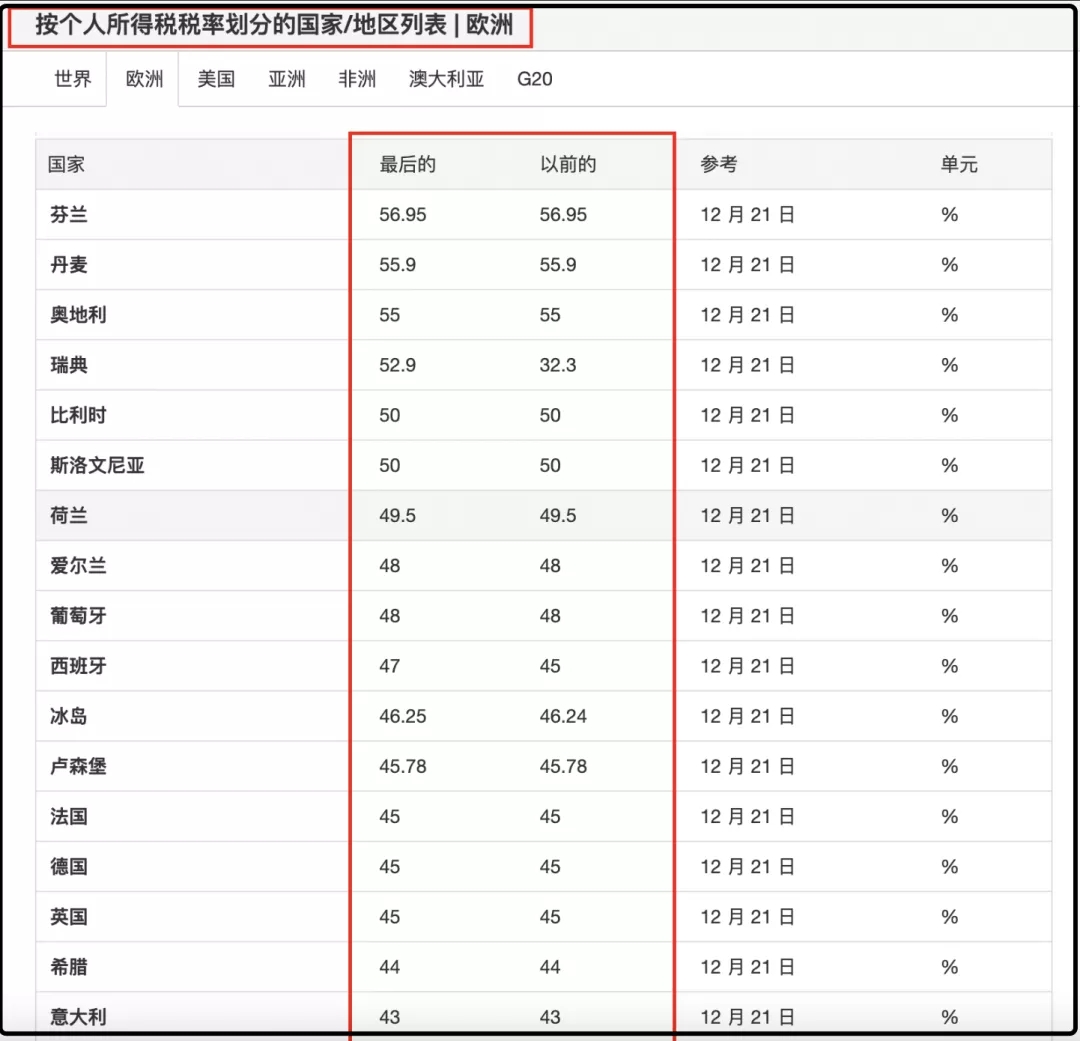This screenshot has height=1041, width=1080.
Task: Open the 卢森堡 country link
Action: (x=78, y=767)
